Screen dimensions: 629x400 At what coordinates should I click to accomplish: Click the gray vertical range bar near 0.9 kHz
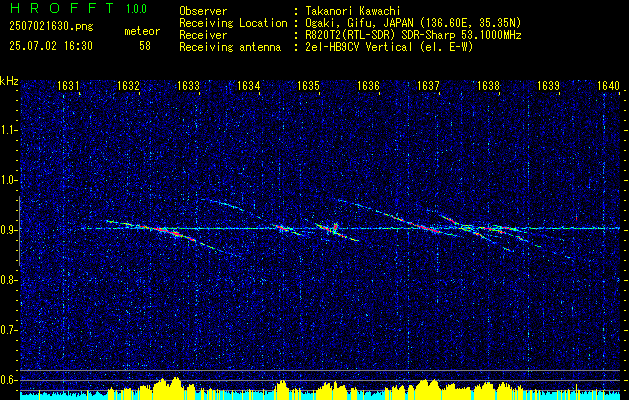[19, 231]
